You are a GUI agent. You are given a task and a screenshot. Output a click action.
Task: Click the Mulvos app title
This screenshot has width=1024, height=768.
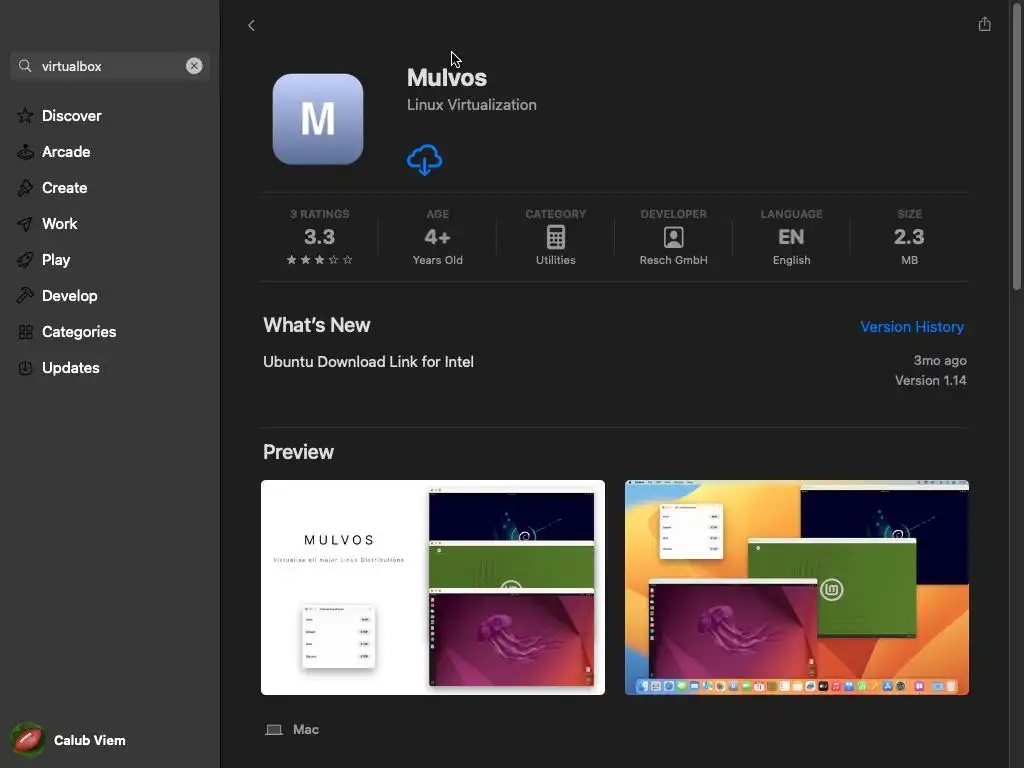click(x=447, y=78)
